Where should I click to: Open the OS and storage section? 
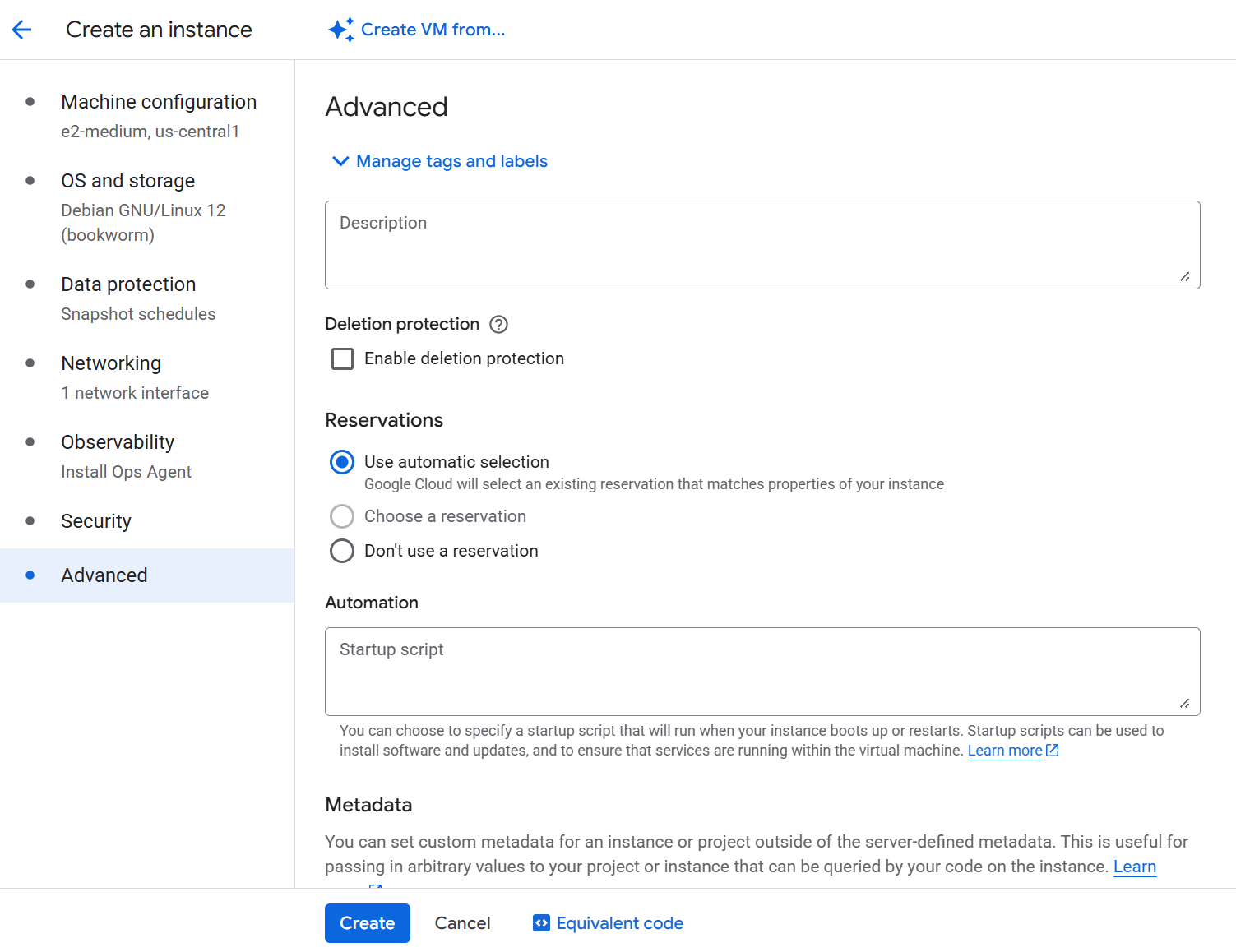click(128, 180)
